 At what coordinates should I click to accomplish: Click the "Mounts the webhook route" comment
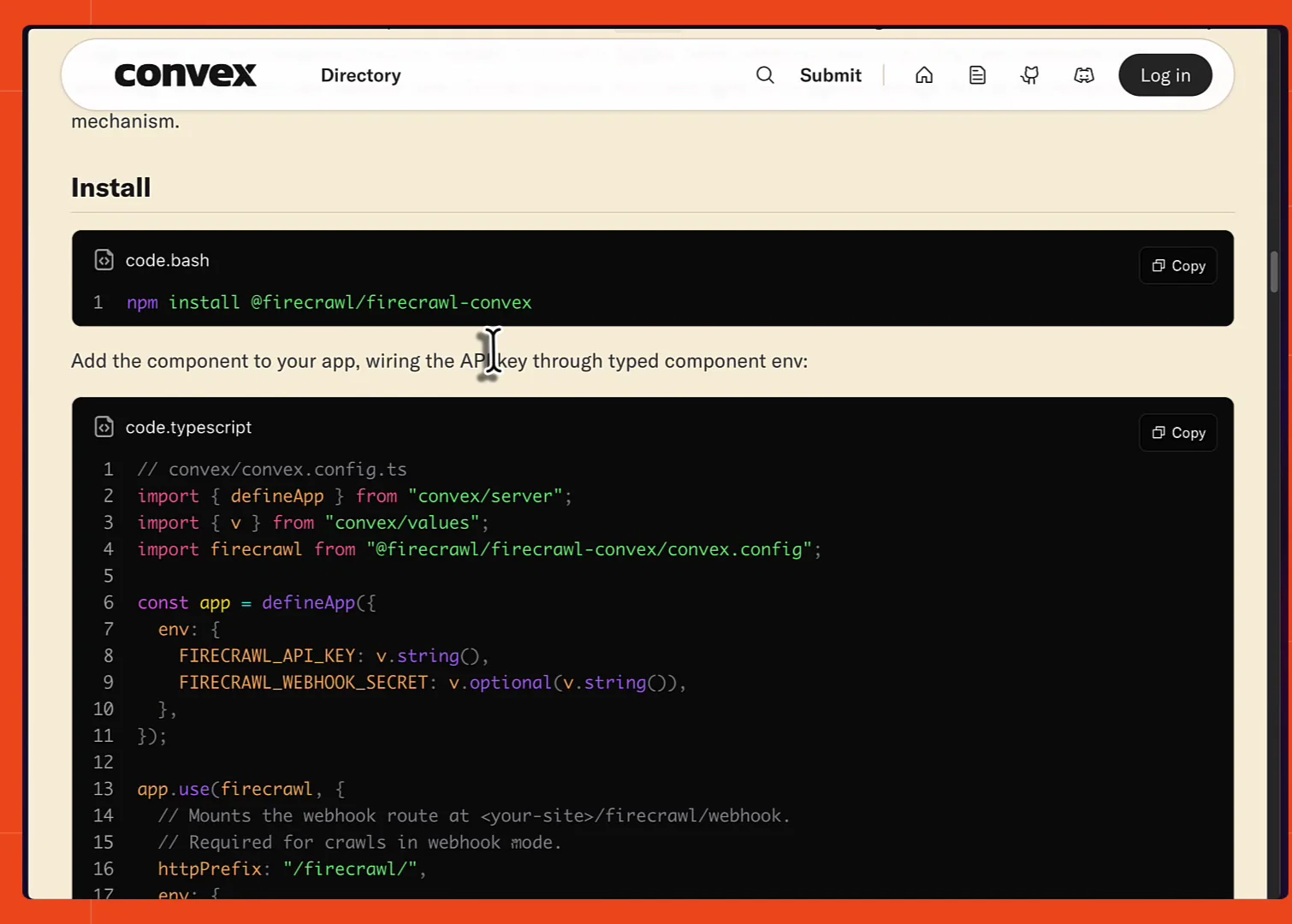click(x=474, y=816)
